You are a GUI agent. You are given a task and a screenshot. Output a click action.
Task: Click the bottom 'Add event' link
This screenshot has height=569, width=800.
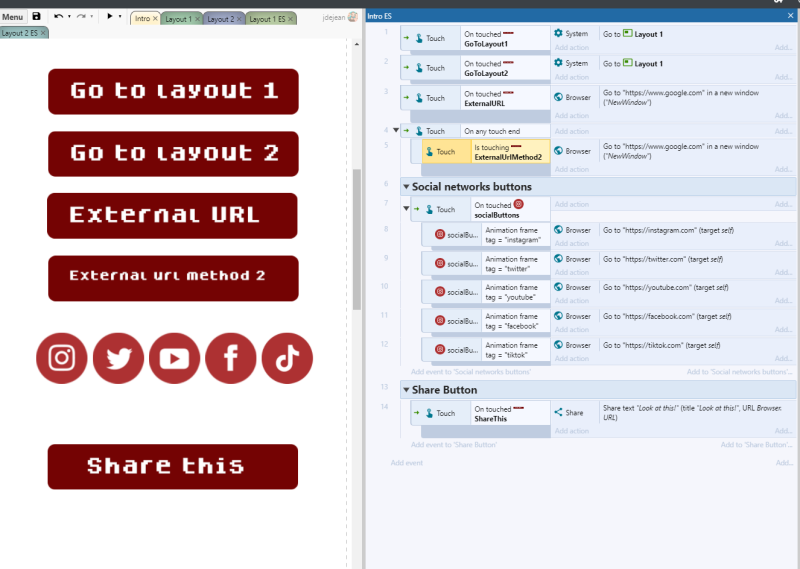tap(407, 463)
